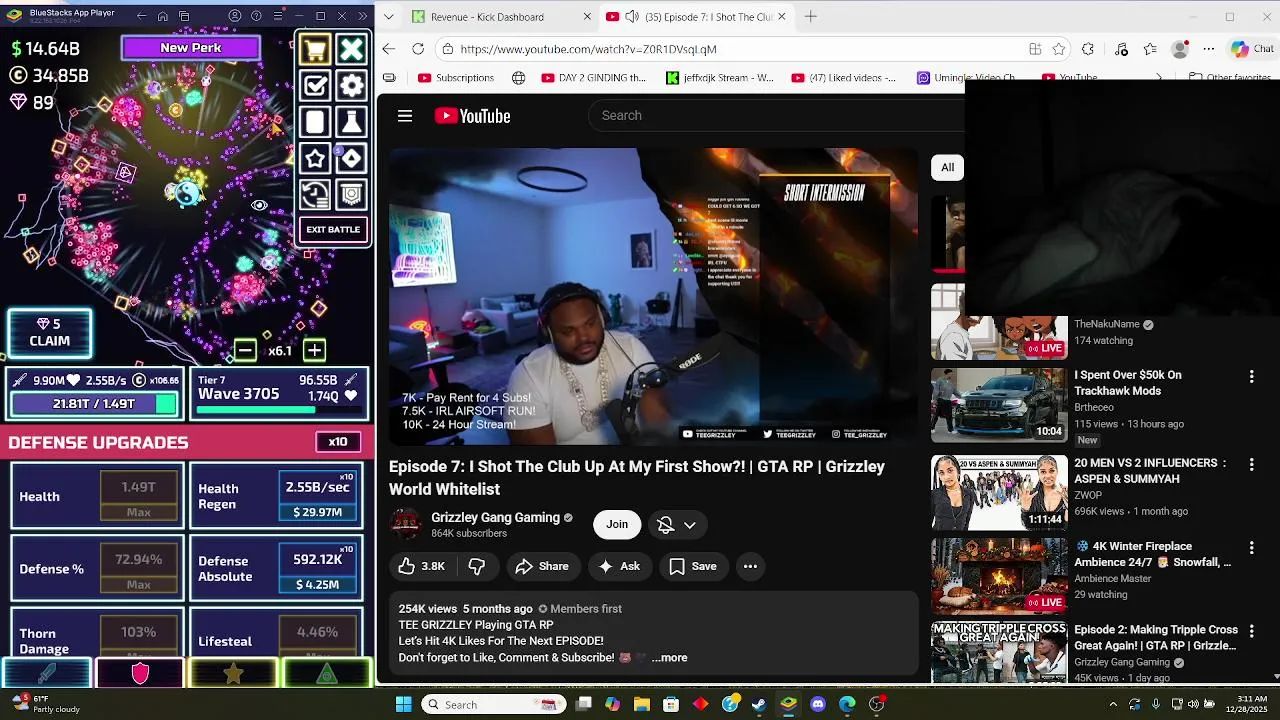Open Windows Start menu
Image resolution: width=1280 pixels, height=720 pixels.
pos(403,704)
